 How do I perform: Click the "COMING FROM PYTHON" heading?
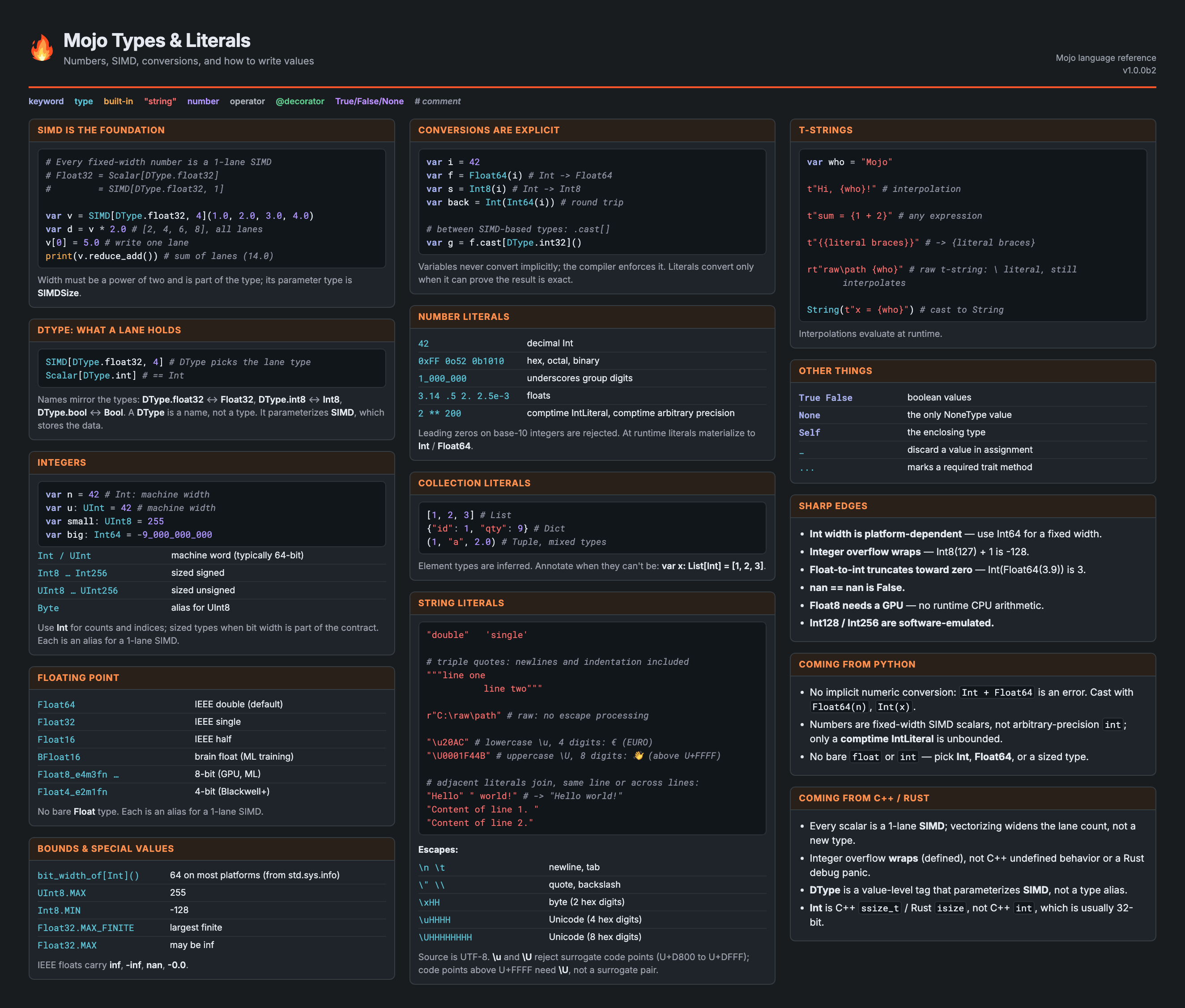coord(857,664)
